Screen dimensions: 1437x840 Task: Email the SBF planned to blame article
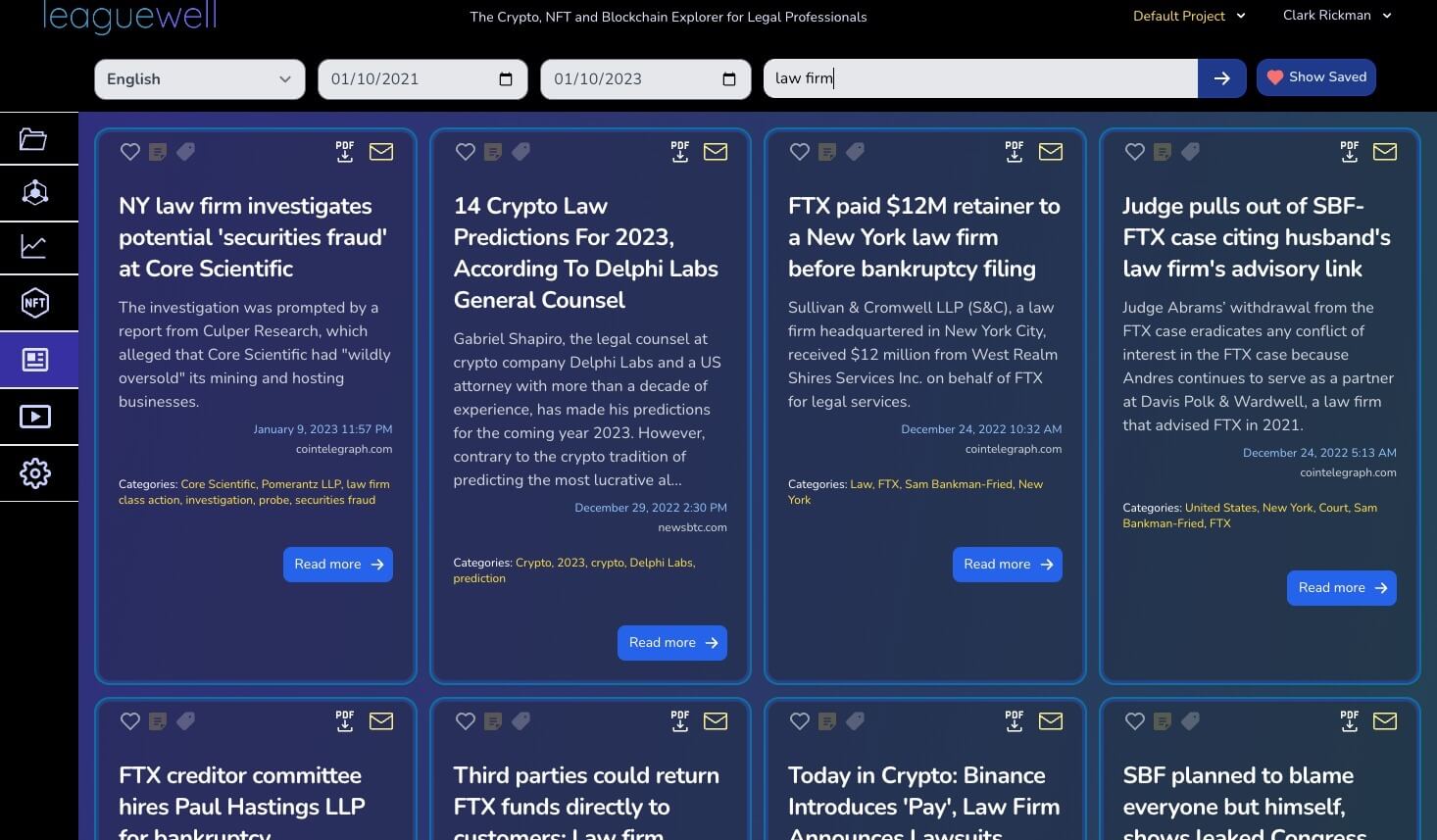coord(1385,721)
